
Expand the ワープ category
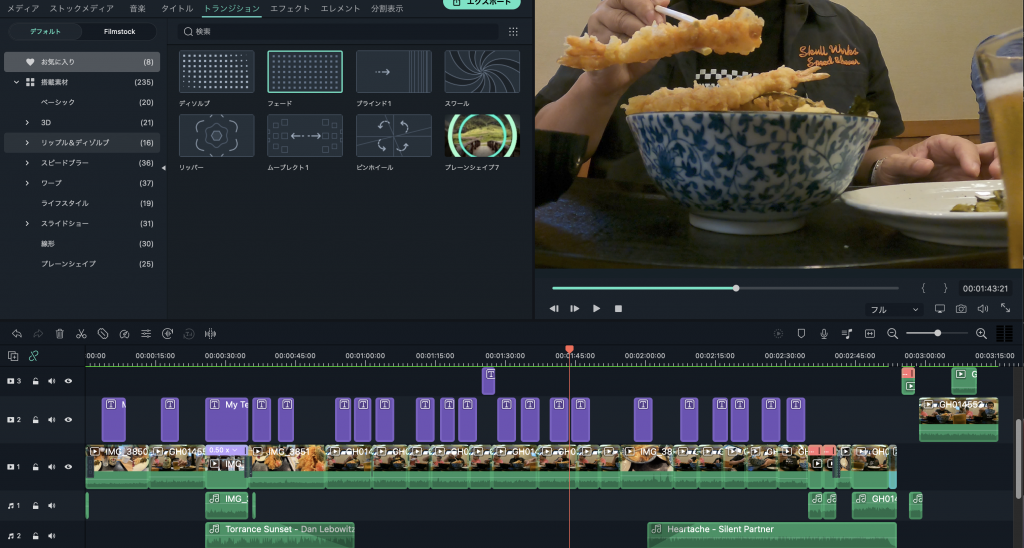[x=27, y=183]
